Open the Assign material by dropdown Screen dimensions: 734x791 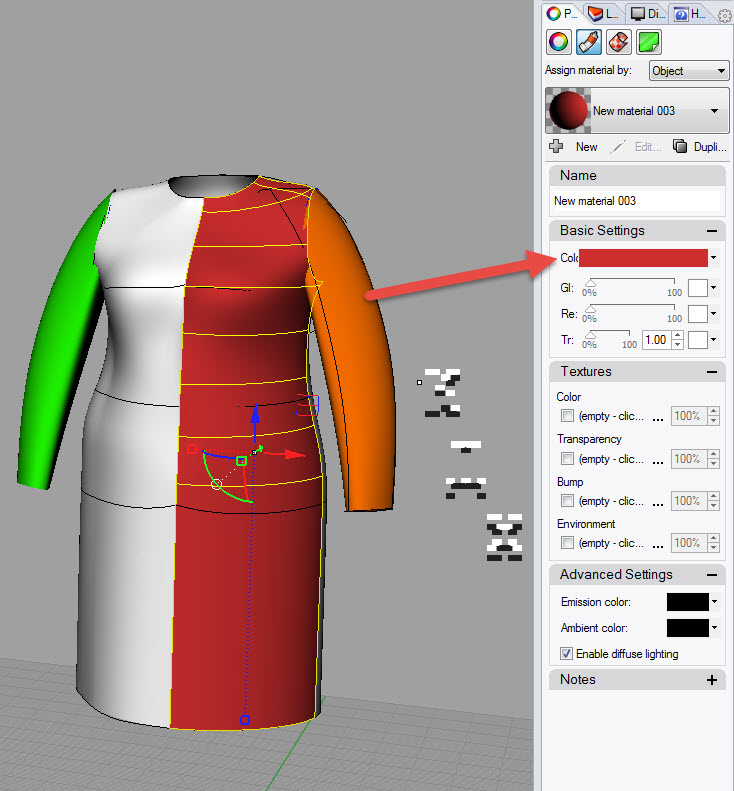point(689,71)
